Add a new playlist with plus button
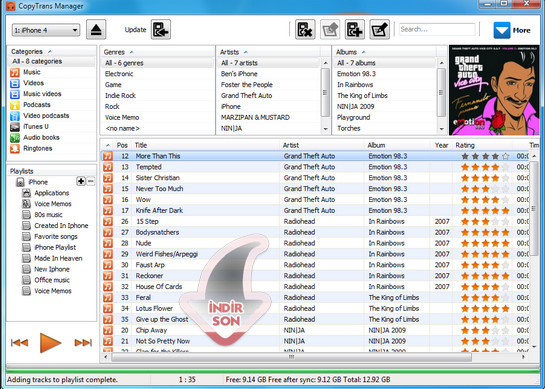The width and height of the screenshot is (545, 389). [81, 181]
